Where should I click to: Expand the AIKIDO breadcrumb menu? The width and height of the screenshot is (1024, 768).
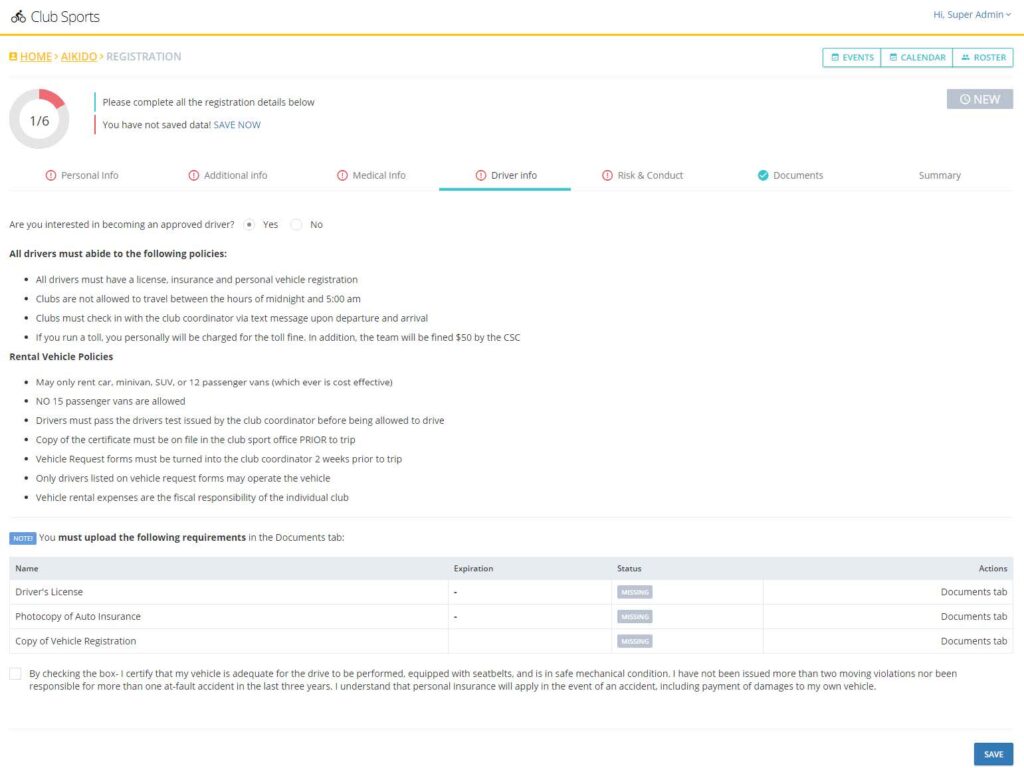click(x=79, y=57)
